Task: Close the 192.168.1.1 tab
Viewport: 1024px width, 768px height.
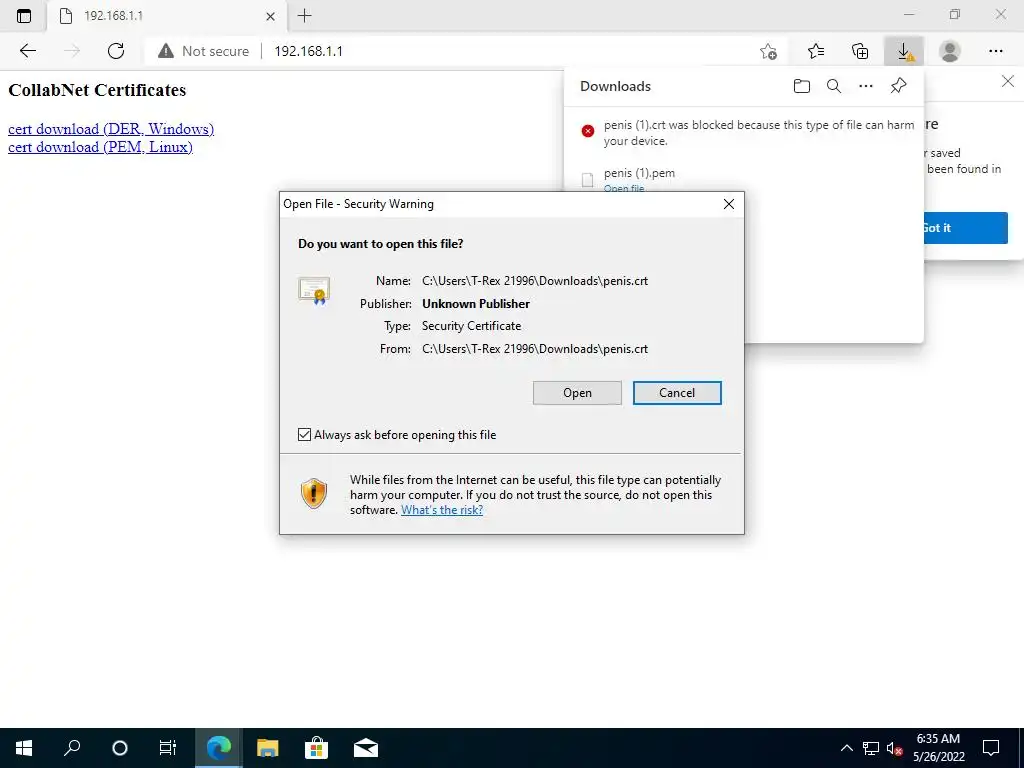Action: point(270,16)
